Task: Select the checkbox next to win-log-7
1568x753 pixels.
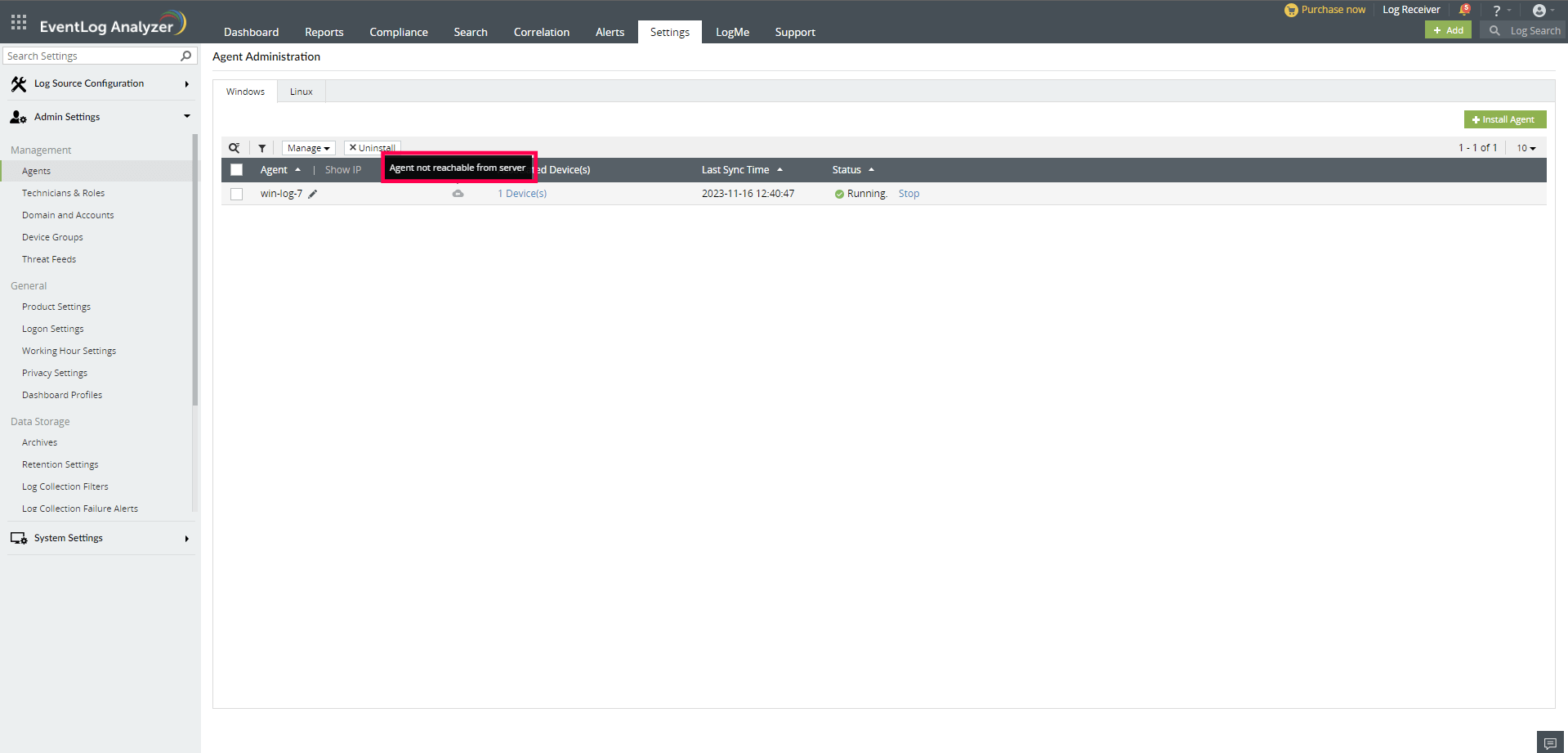Action: click(236, 194)
